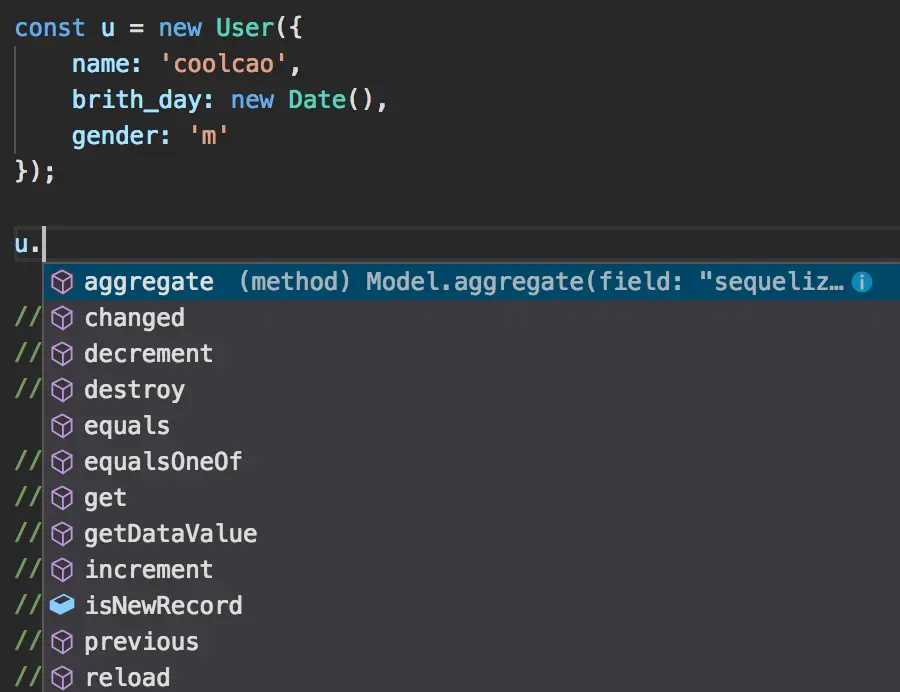Click the method icon beside equals
This screenshot has height=692, width=900.
point(62,426)
